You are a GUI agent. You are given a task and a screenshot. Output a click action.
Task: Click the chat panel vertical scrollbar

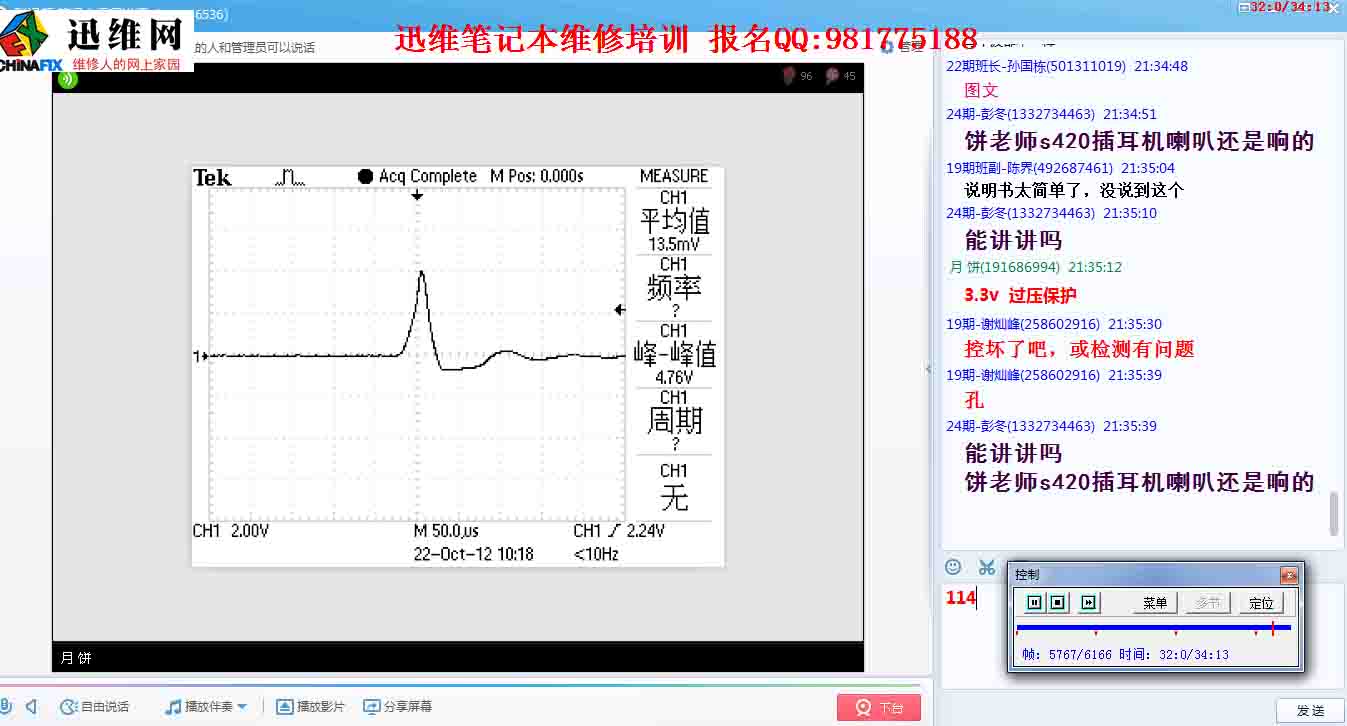coord(1333,513)
